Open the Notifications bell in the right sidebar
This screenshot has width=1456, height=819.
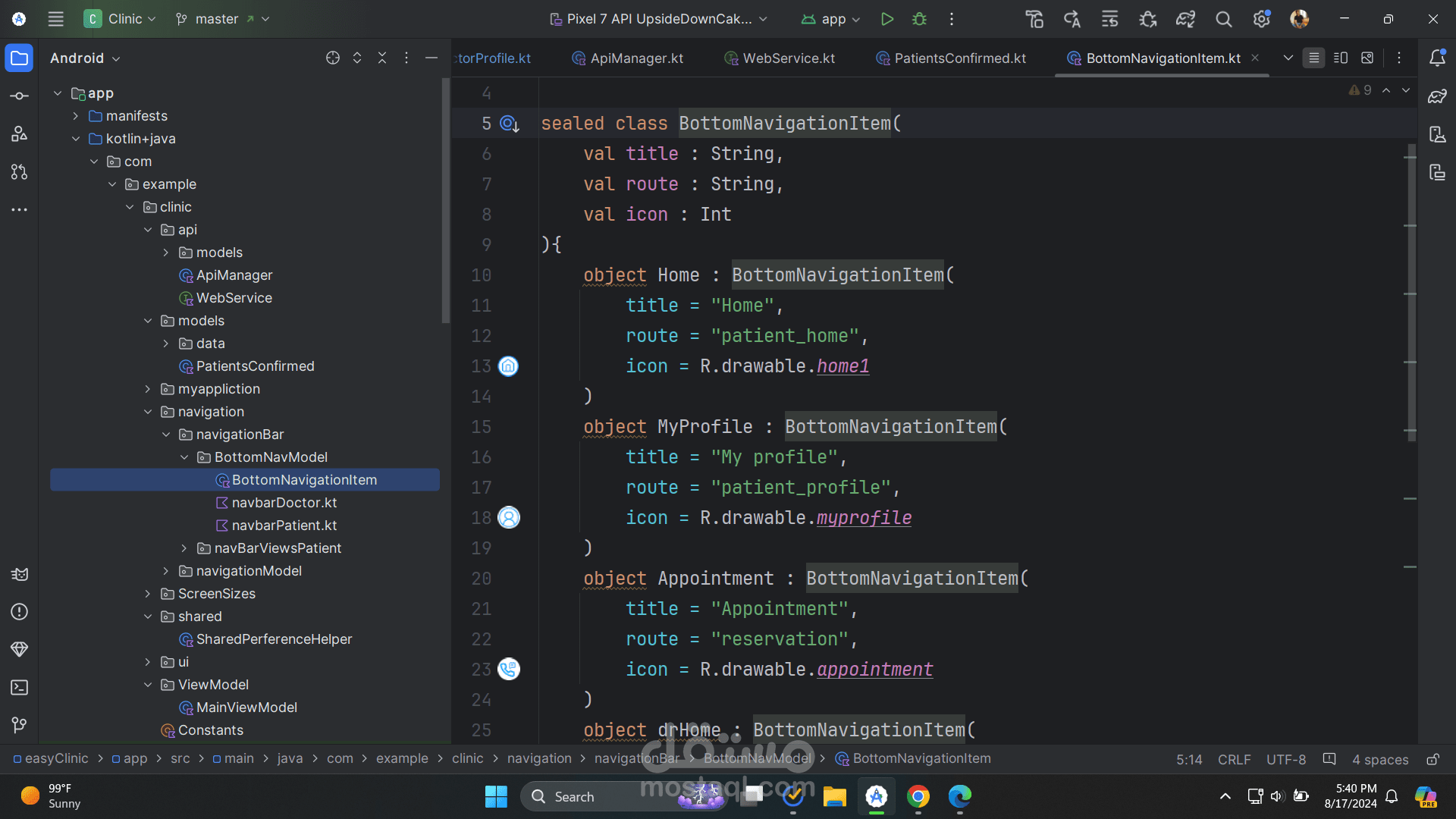pos(1437,58)
